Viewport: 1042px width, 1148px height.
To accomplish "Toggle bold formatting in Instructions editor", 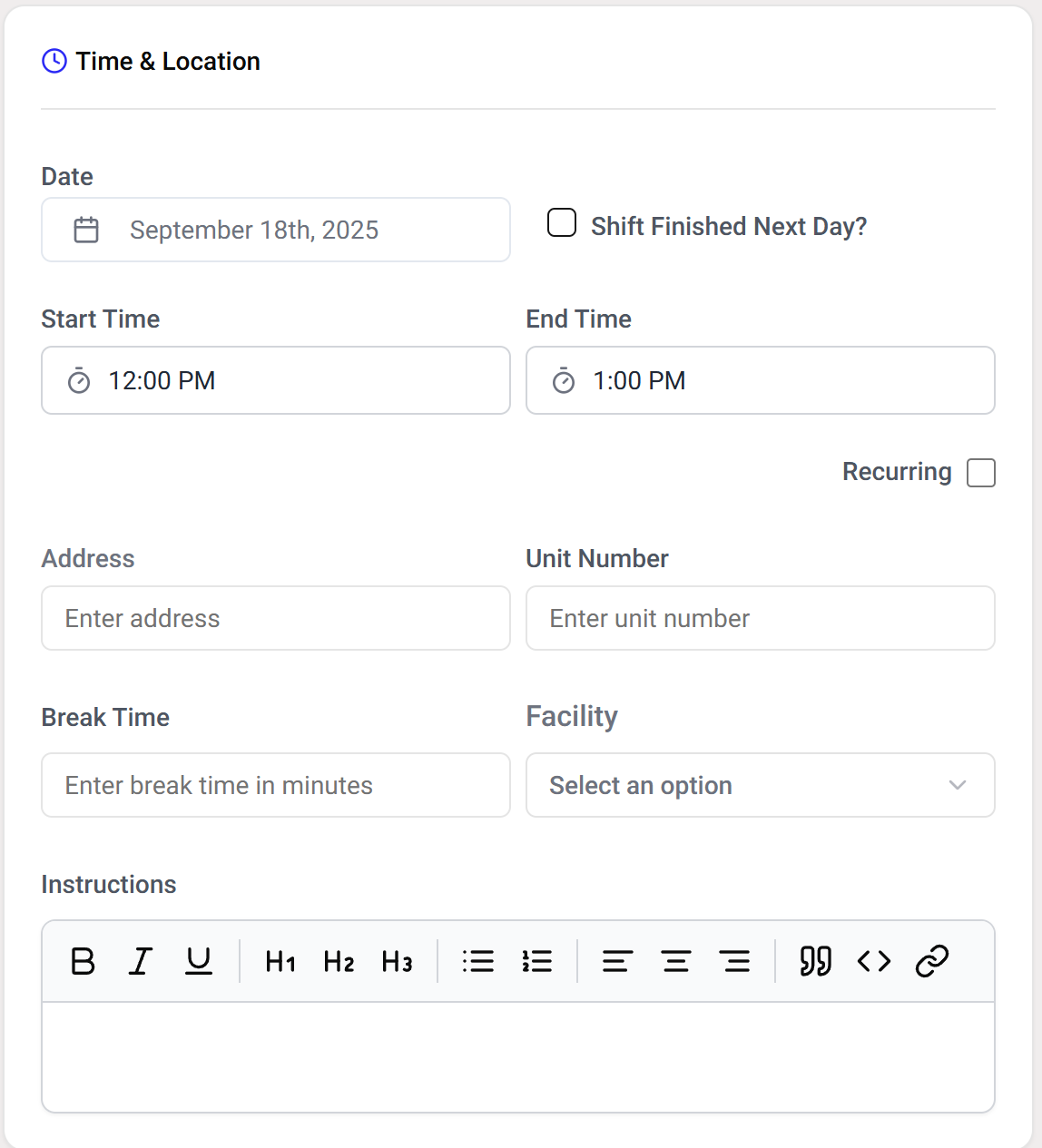I will (x=83, y=961).
